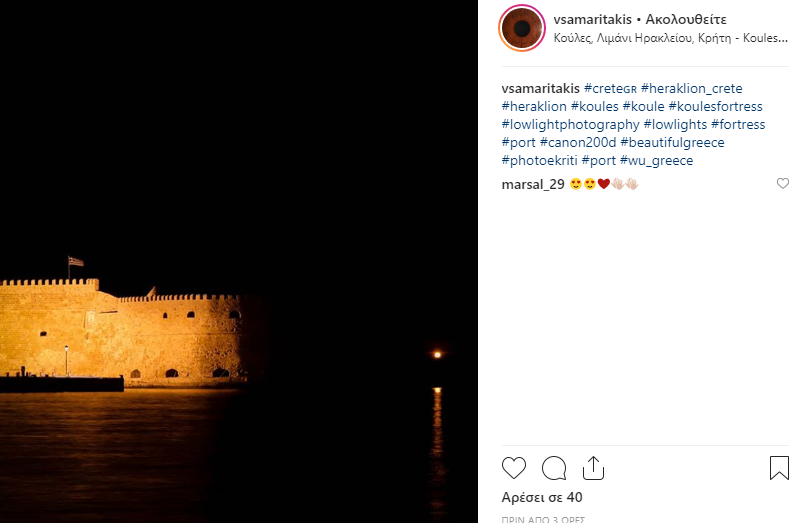Click the fortress night photo
The image size is (811, 523).
(x=239, y=261)
